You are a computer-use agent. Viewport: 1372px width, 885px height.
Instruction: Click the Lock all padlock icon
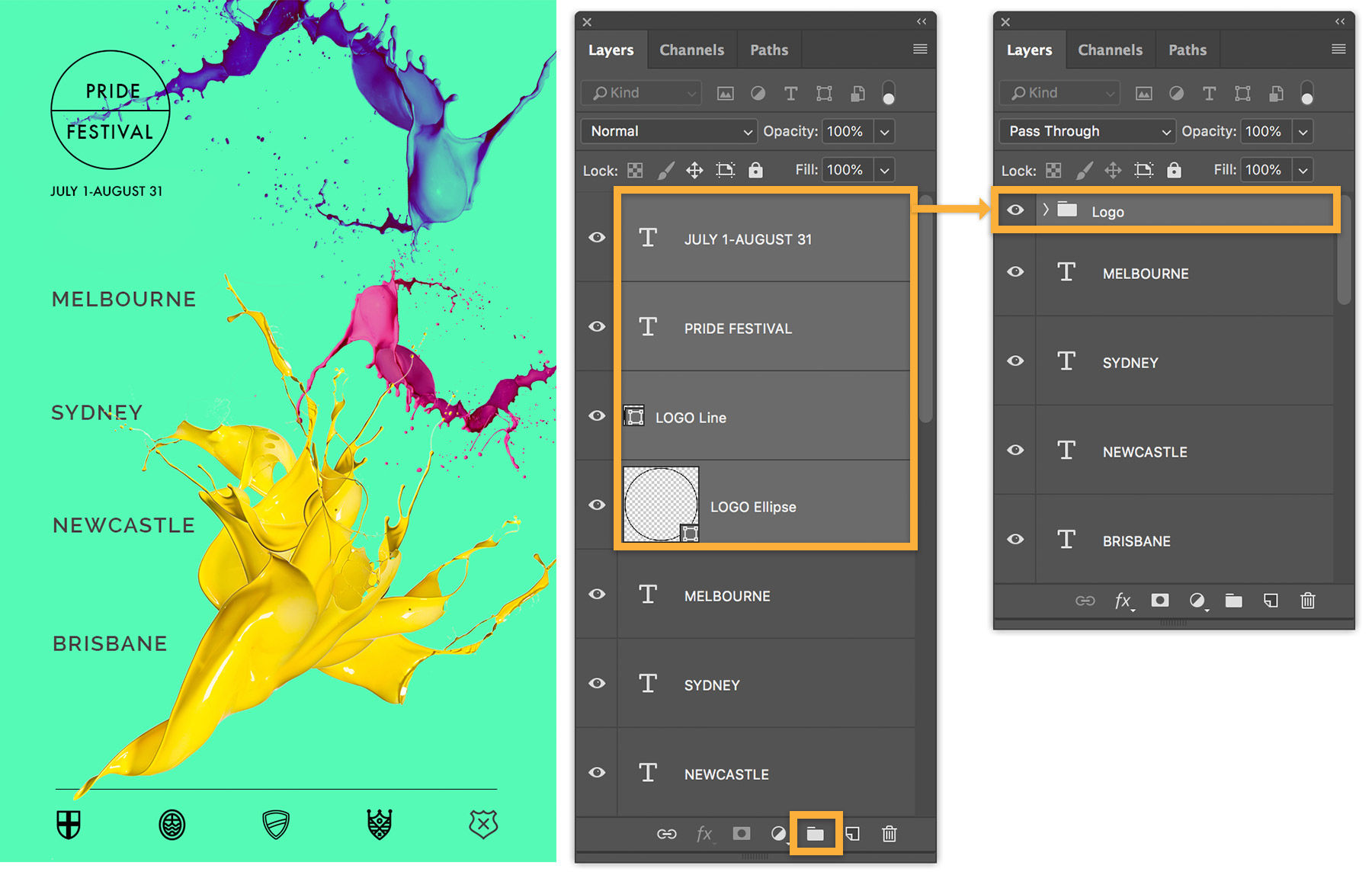[755, 170]
